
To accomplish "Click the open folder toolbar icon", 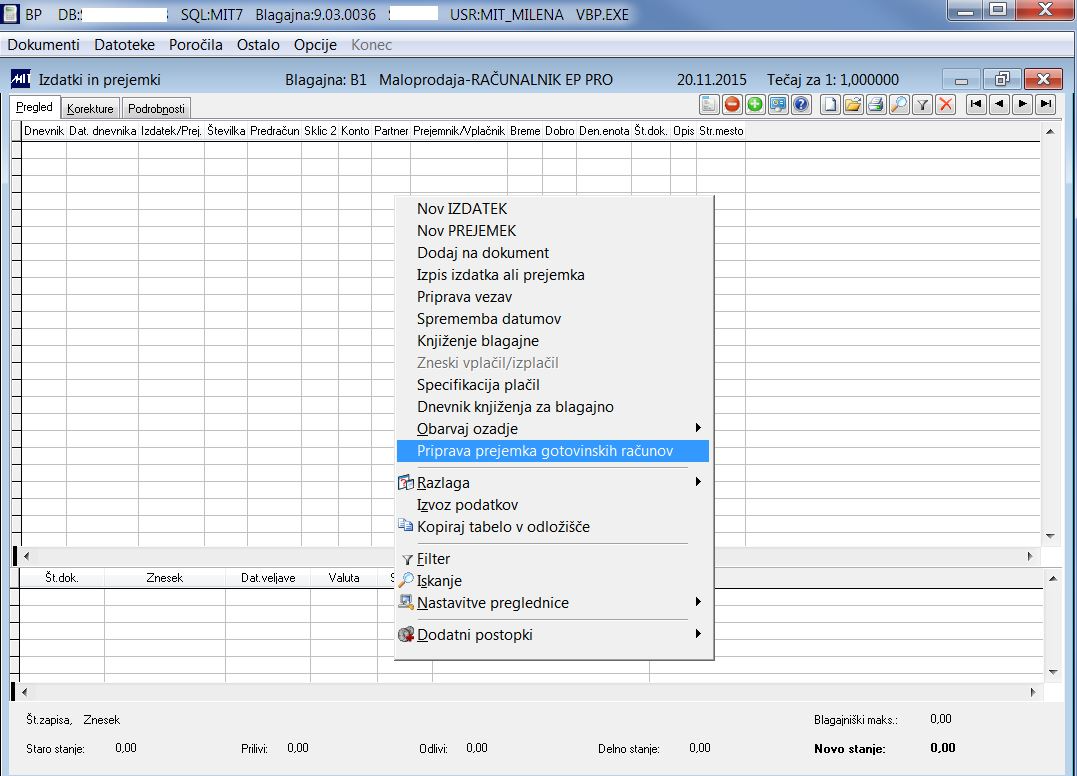I will coord(853,104).
